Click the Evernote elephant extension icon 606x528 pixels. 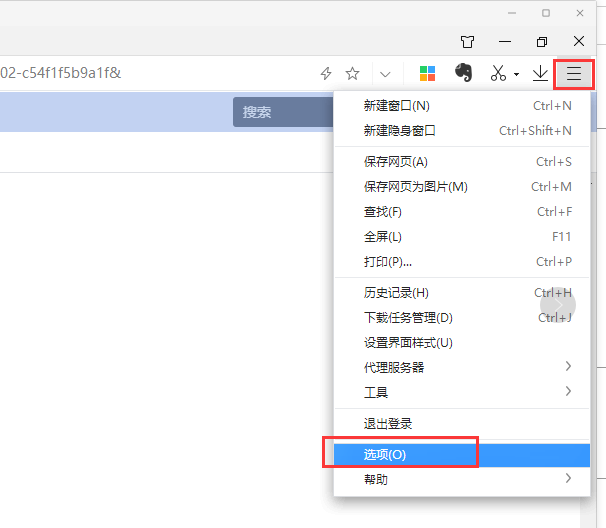point(462,73)
